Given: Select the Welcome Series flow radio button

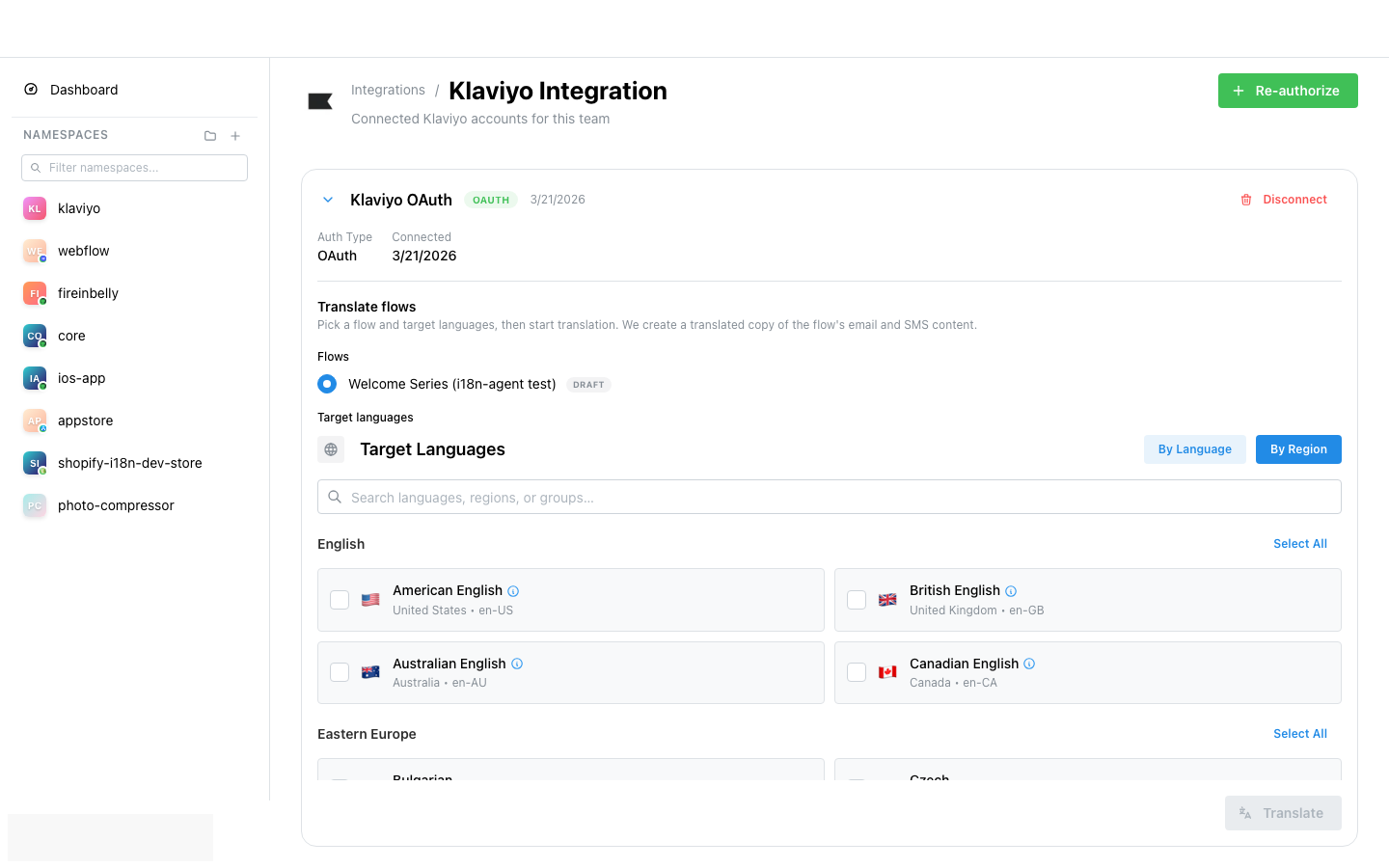Looking at the screenshot, I should [327, 384].
